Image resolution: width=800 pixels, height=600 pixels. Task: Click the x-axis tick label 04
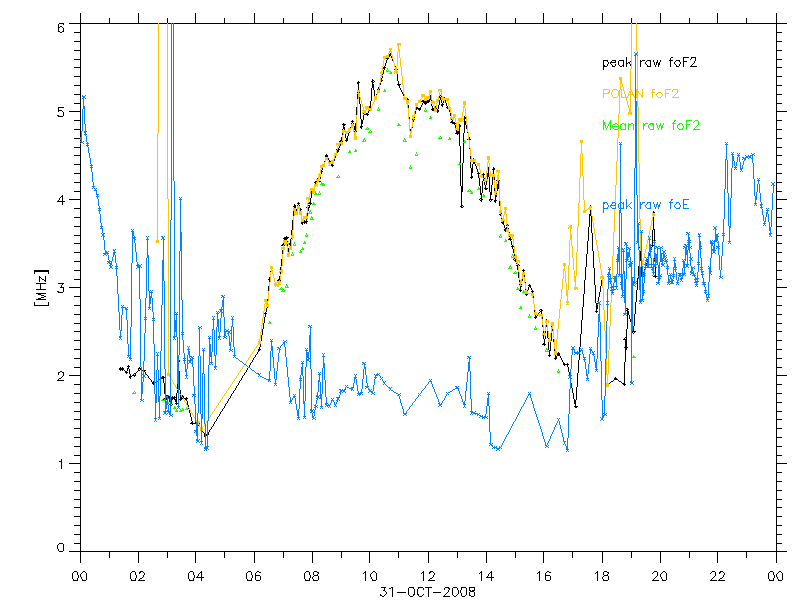click(x=195, y=577)
